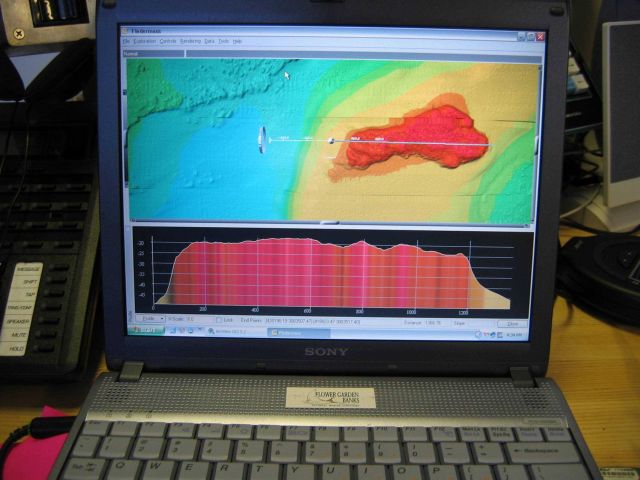
Task: Click the sphere marker on profile line
Action: (x=331, y=141)
